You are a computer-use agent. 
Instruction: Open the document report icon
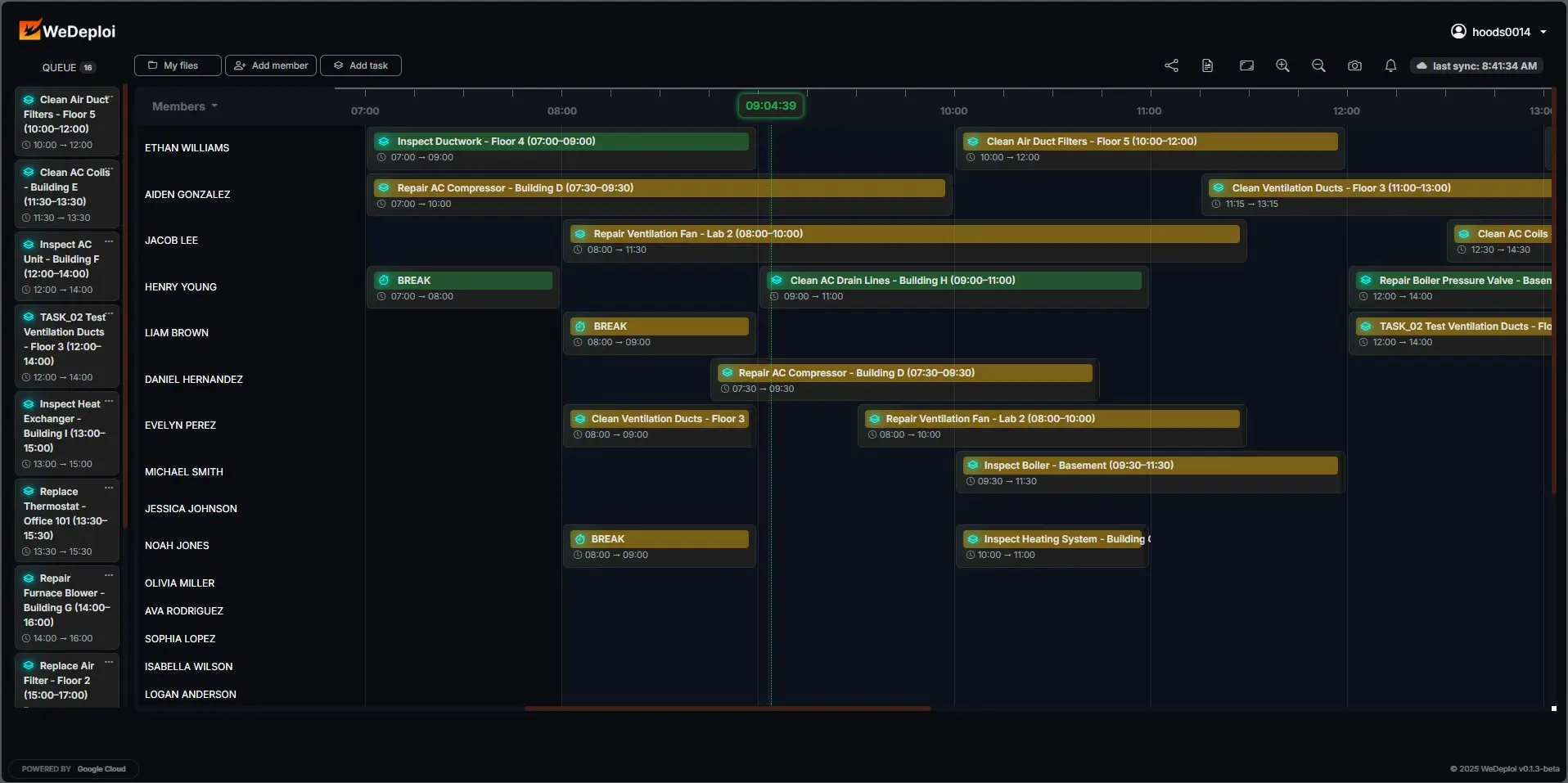[1207, 65]
